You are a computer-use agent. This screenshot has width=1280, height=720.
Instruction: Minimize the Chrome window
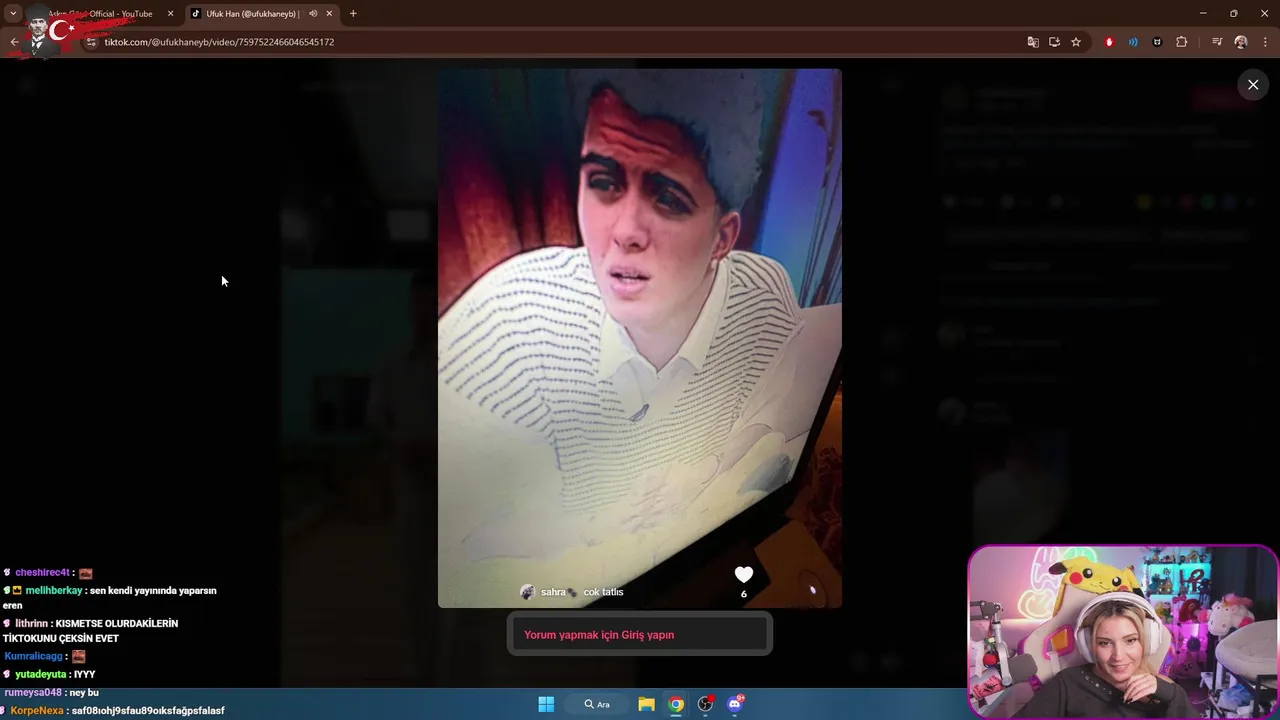pos(1203,14)
